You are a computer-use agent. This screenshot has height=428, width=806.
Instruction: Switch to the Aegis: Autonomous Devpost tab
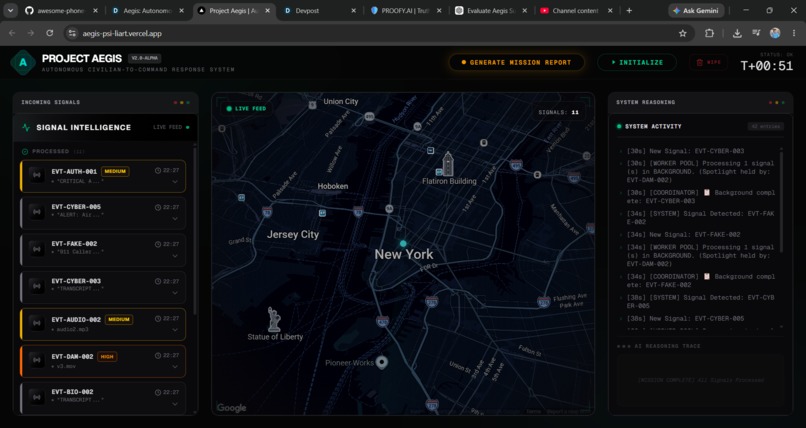[148, 11]
